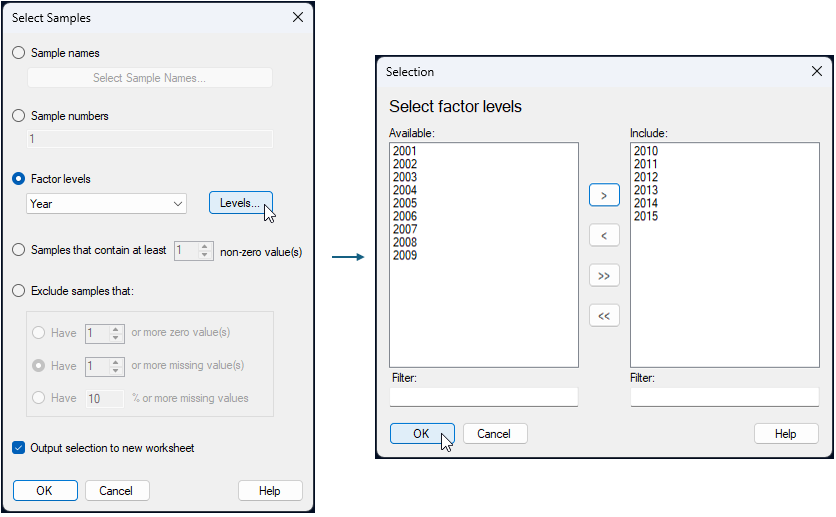Remove all included levels with << button
The height and width of the screenshot is (517, 836).
pyautogui.click(x=604, y=315)
